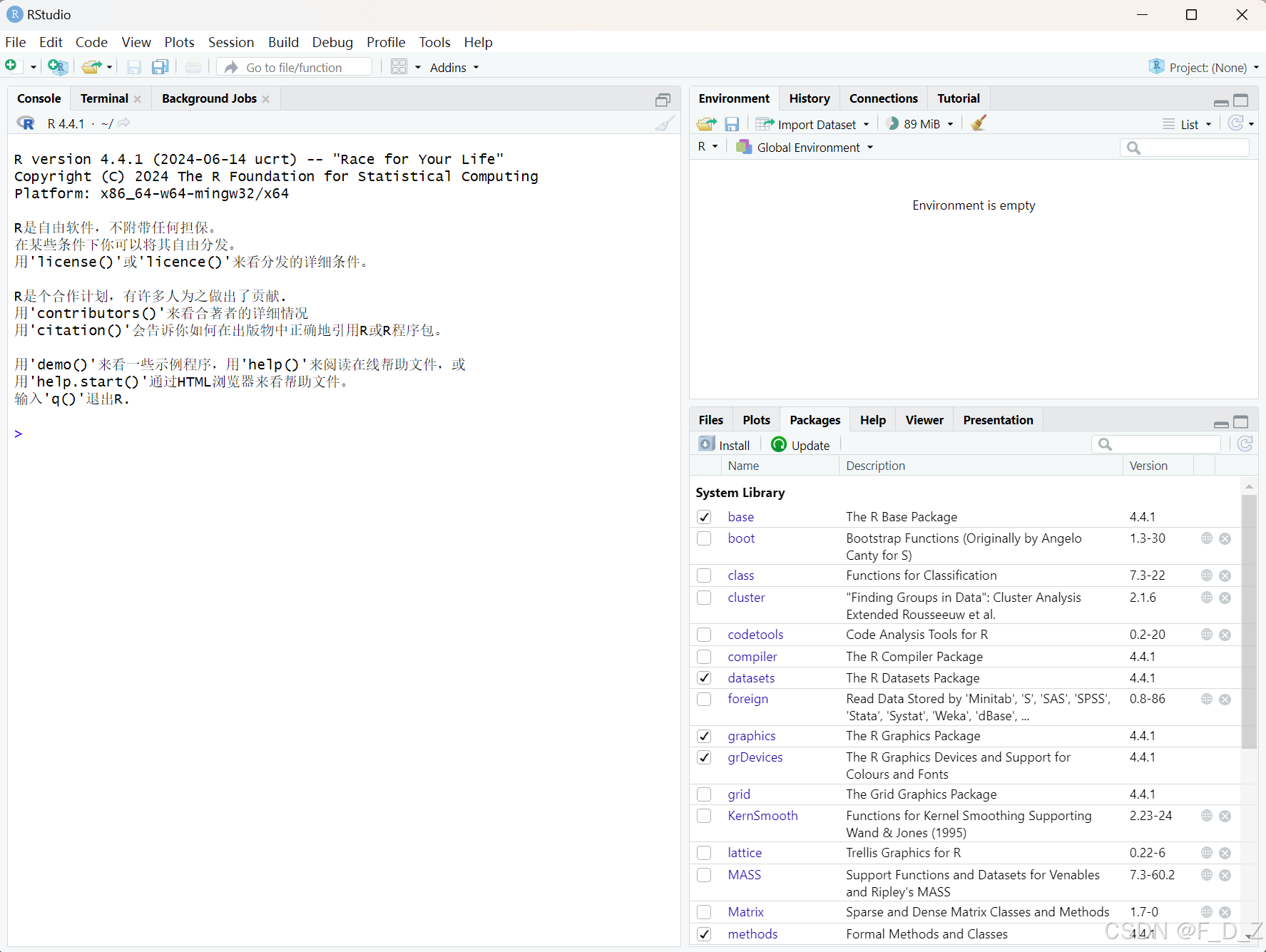Load the boot package checkbox

click(x=705, y=538)
